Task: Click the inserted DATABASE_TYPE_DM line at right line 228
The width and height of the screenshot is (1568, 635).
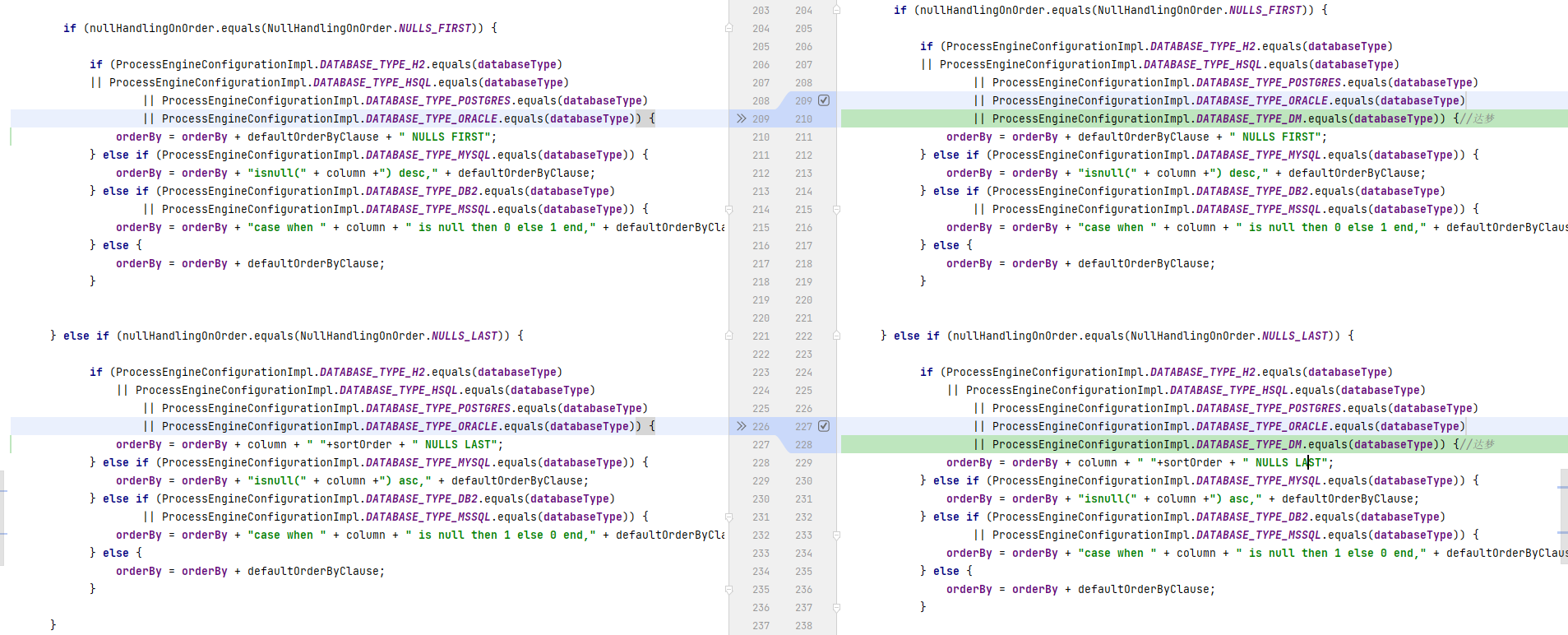Action: [x=1204, y=444]
